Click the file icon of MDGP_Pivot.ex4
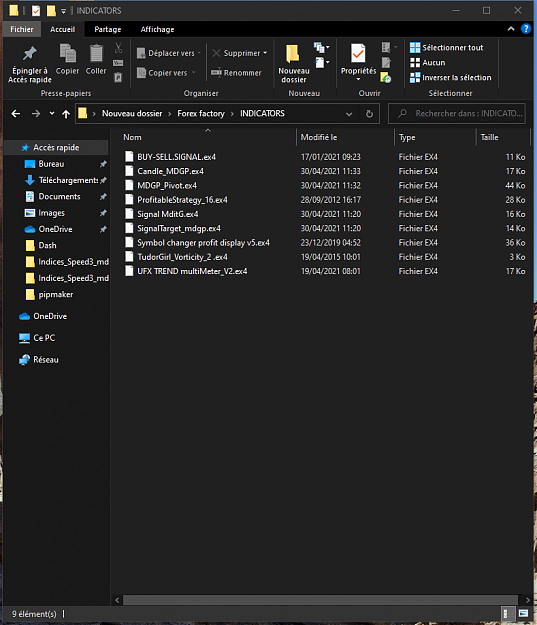This screenshot has height=625, width=537. (x=129, y=185)
